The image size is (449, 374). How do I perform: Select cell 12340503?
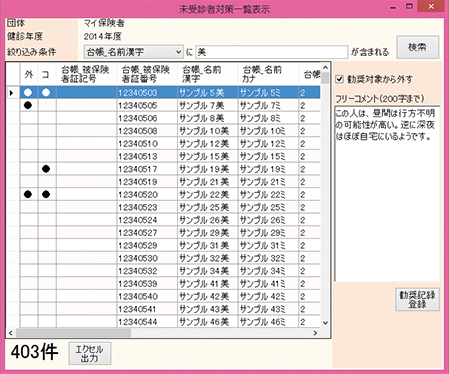tap(147, 93)
